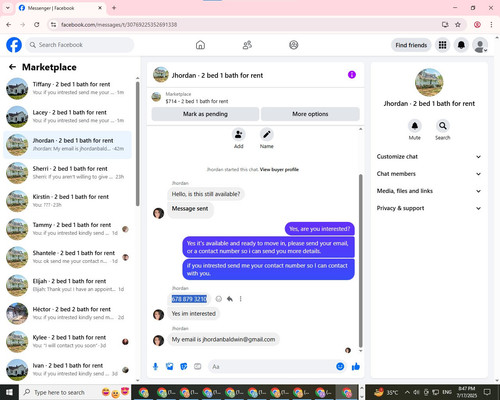The height and width of the screenshot is (400, 500).
Task: Expand the Privacy & support section
Action: (429, 208)
